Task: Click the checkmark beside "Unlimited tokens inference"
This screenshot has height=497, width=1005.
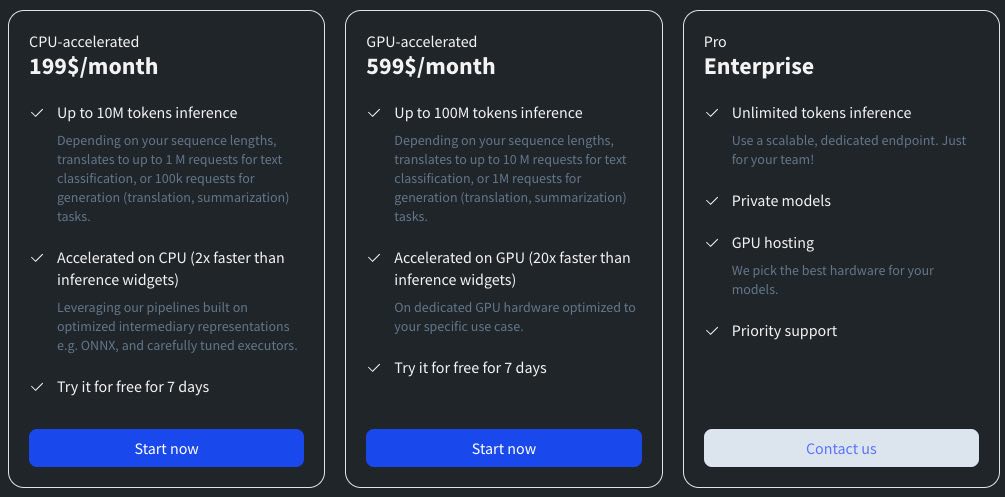Action: (x=712, y=113)
